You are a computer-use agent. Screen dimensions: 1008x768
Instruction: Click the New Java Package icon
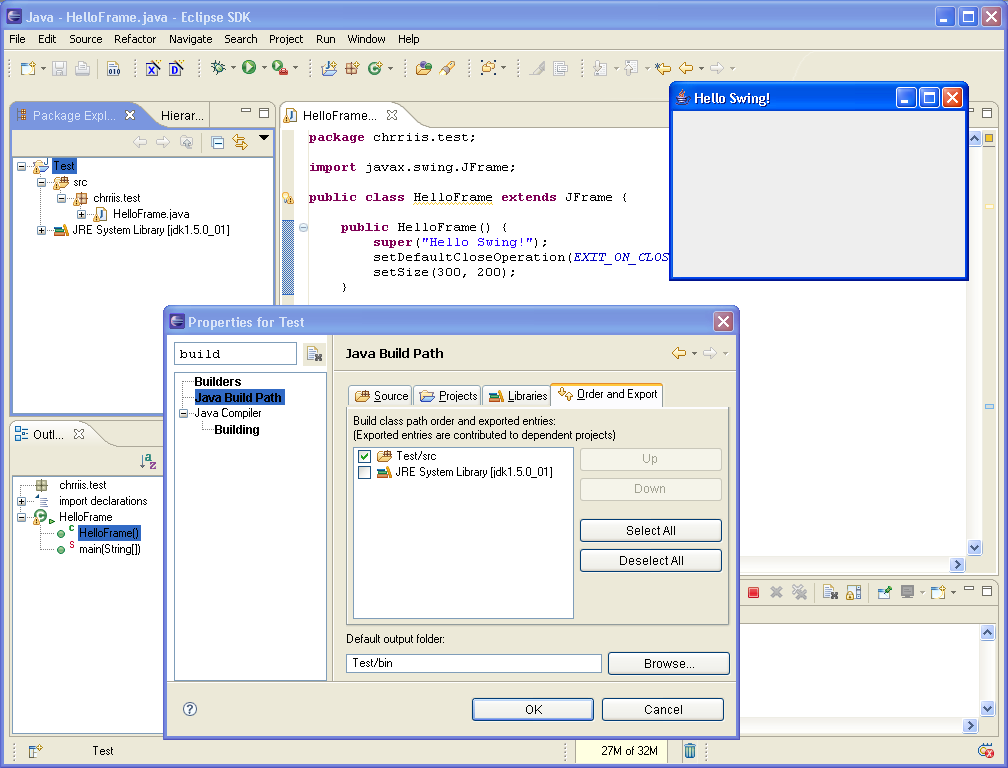tap(352, 68)
